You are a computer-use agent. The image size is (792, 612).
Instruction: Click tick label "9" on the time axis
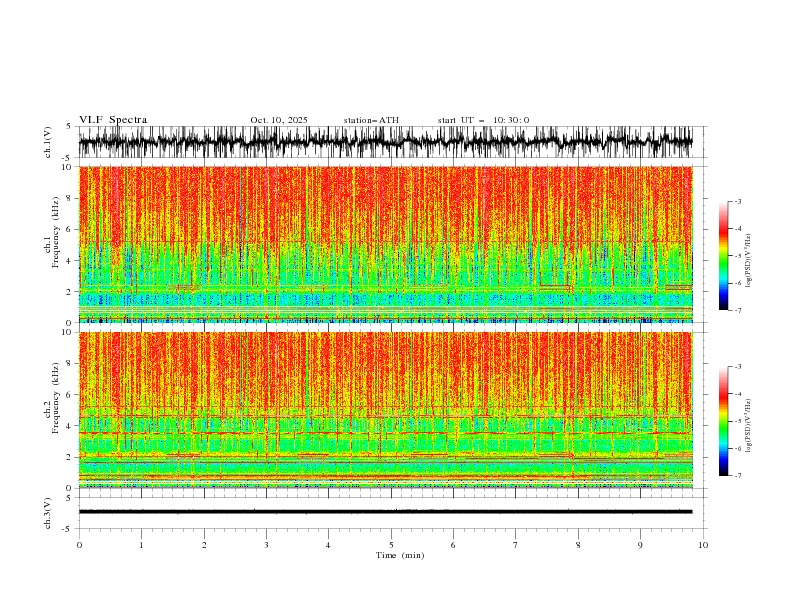coord(640,545)
